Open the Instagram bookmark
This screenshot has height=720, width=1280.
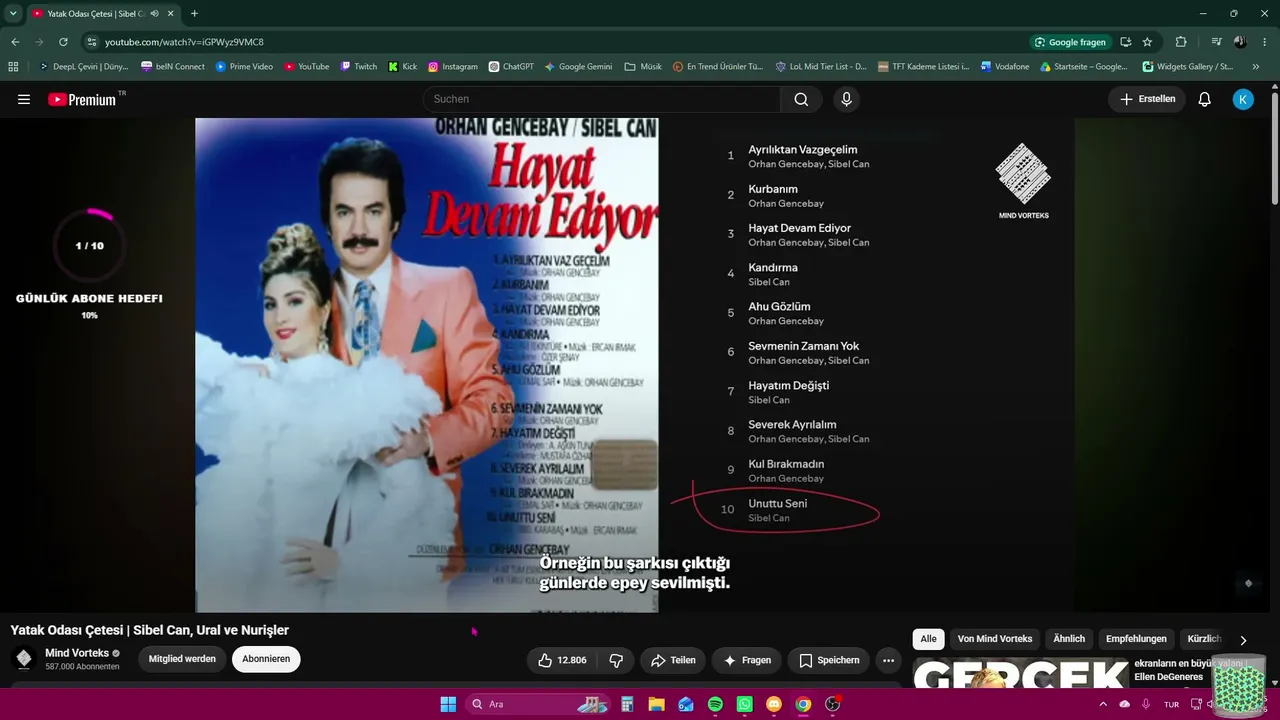(453, 67)
